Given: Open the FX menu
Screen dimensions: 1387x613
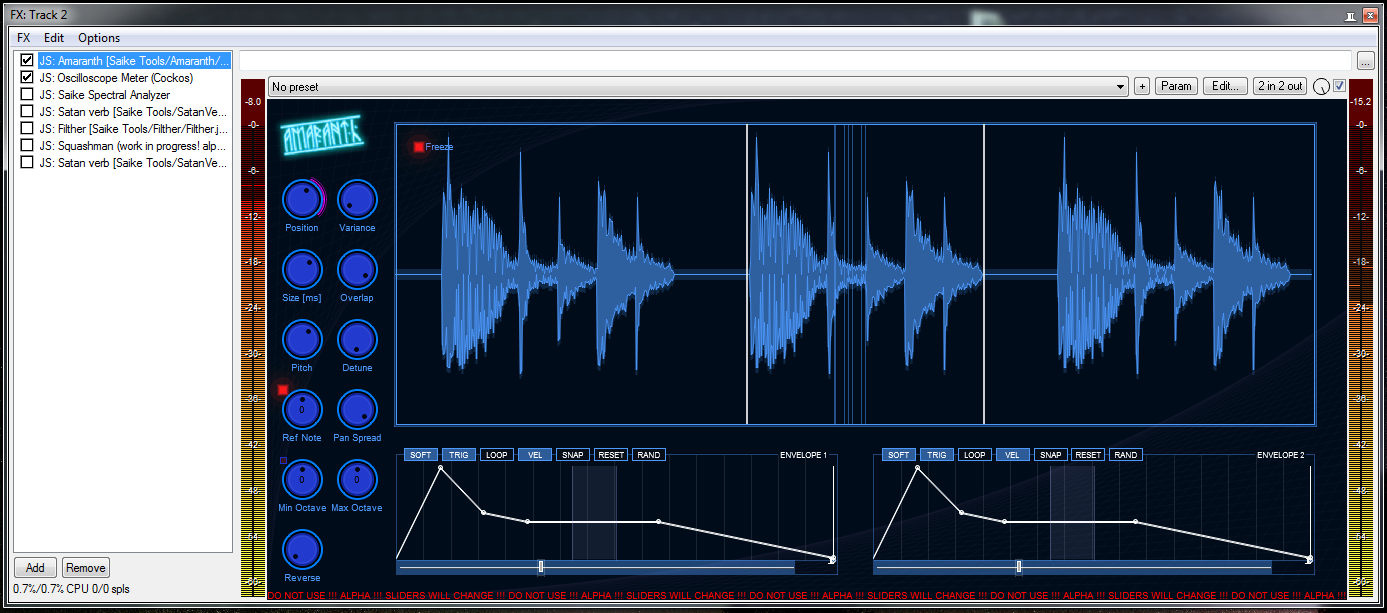Looking at the screenshot, I should pos(24,38).
